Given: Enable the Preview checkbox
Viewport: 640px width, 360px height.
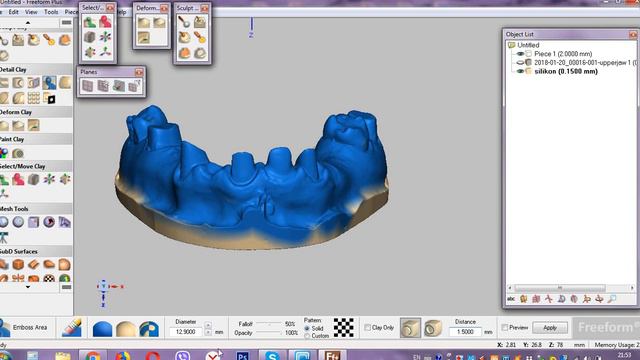Looking at the screenshot, I should tap(505, 327).
